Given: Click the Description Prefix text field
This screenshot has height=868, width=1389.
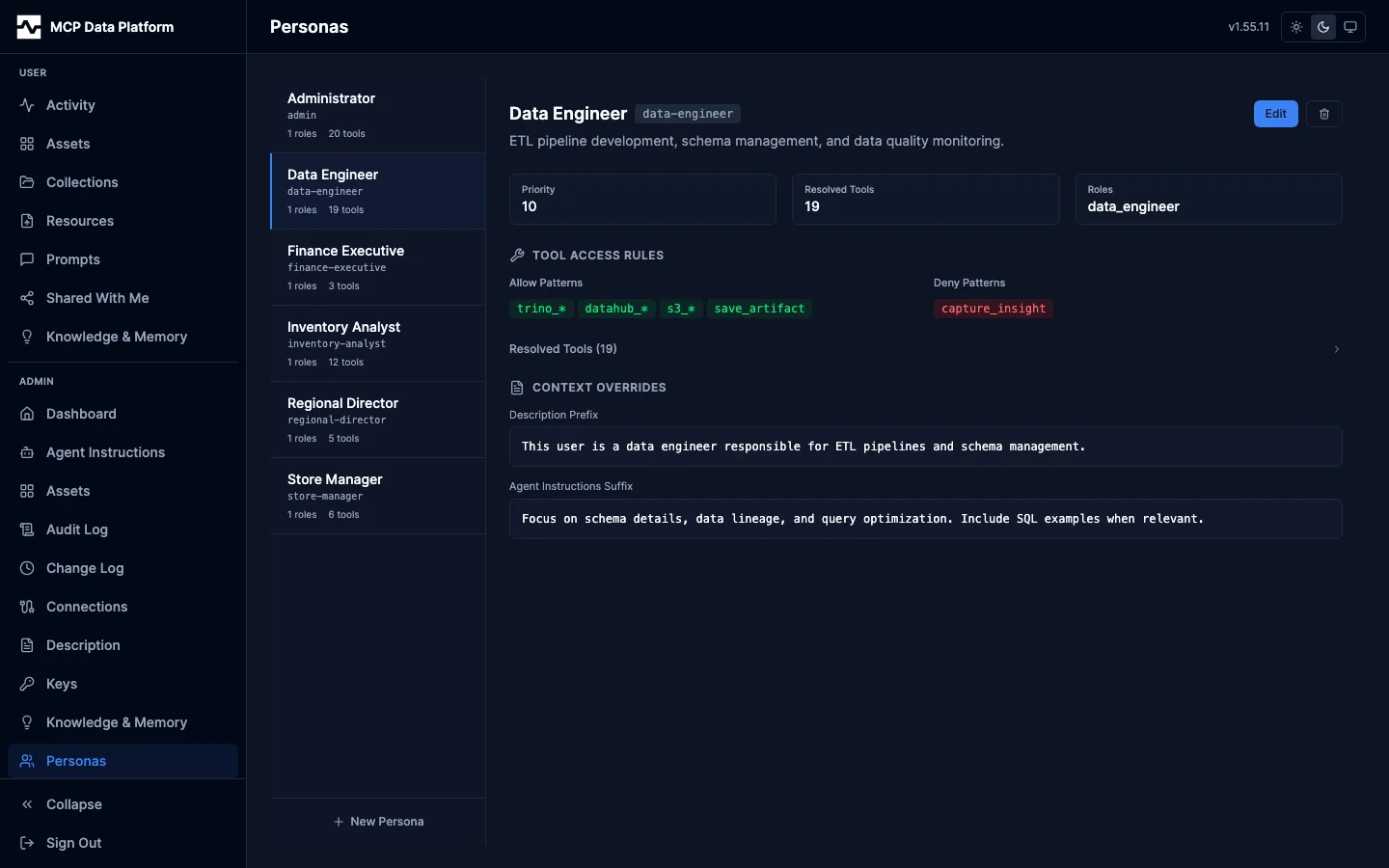Looking at the screenshot, I should point(925,447).
